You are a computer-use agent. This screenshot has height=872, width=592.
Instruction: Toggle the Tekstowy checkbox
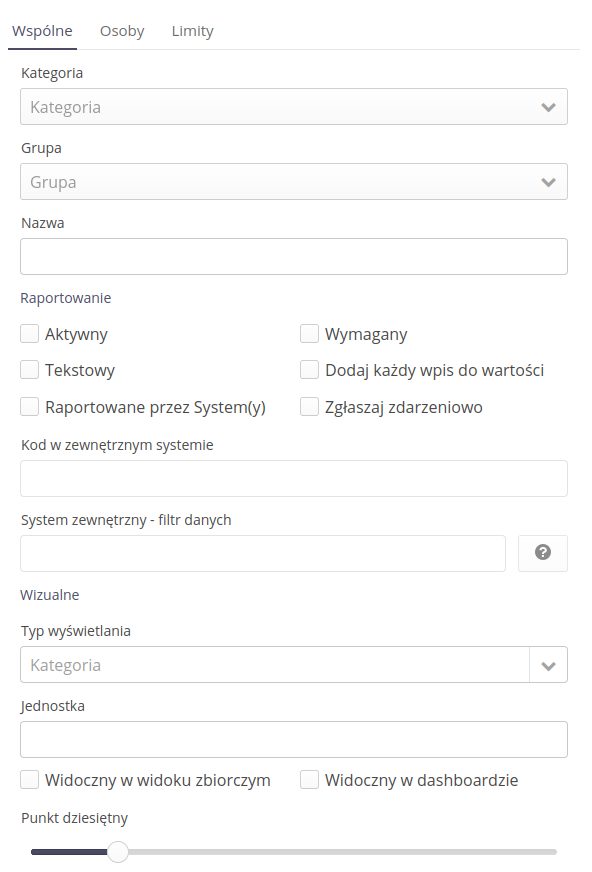[29, 370]
